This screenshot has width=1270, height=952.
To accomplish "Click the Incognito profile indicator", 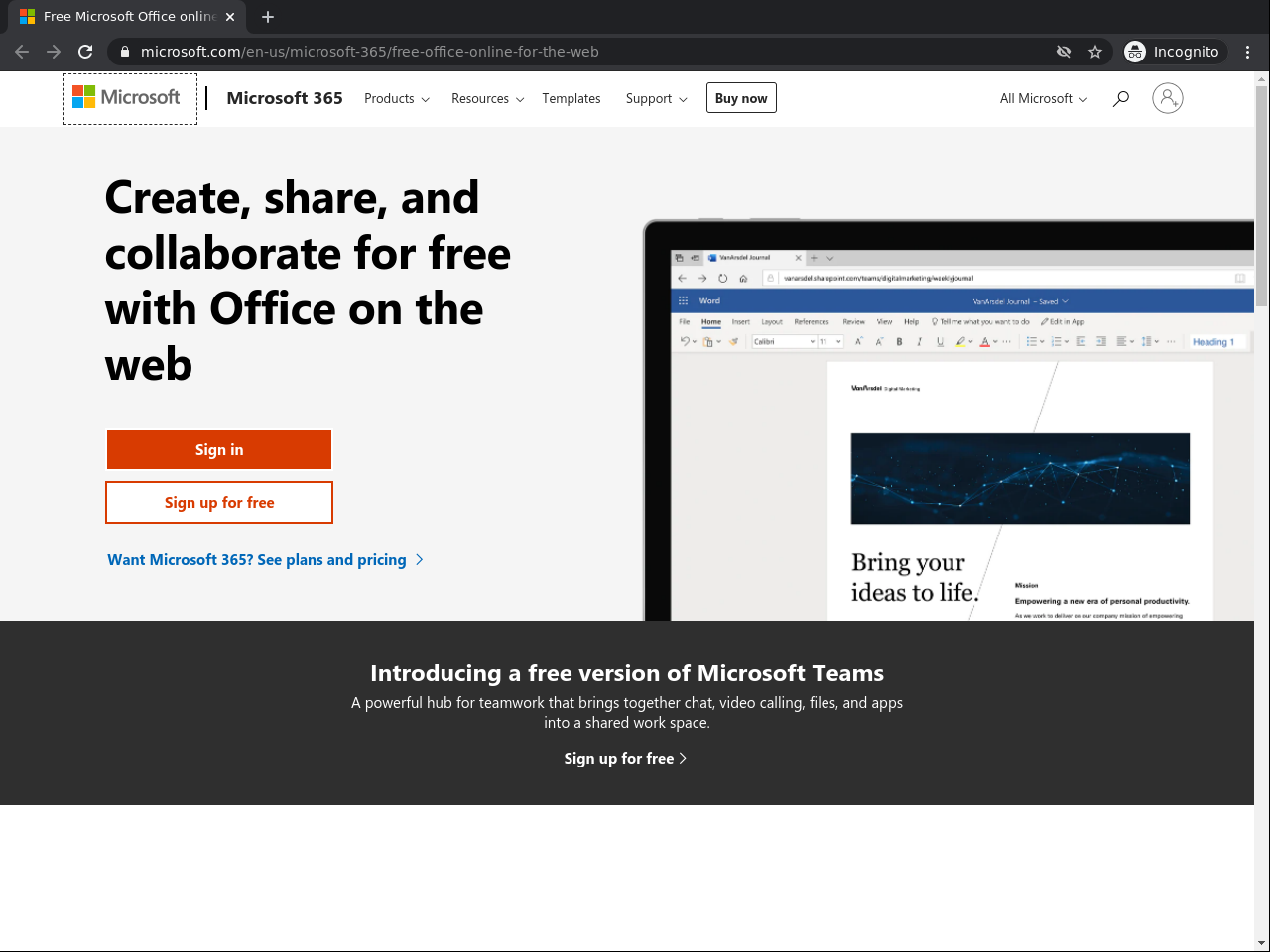I will [x=1175, y=52].
